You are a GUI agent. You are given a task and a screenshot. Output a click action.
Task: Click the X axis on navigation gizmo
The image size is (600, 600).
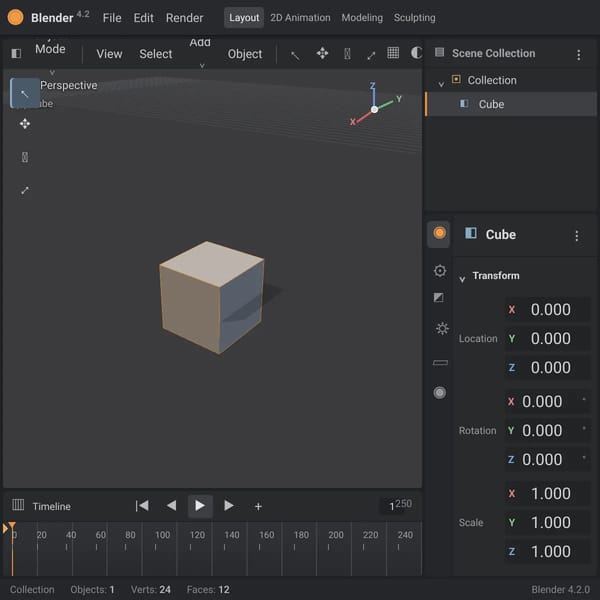tap(352, 122)
